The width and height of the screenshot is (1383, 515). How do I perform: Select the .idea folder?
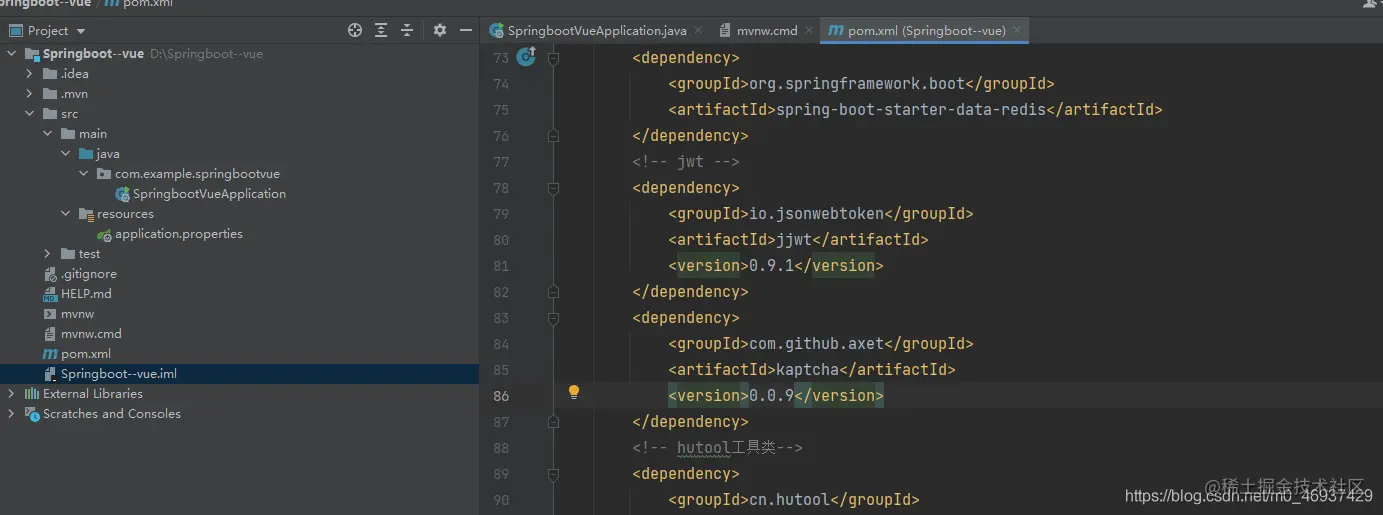75,74
